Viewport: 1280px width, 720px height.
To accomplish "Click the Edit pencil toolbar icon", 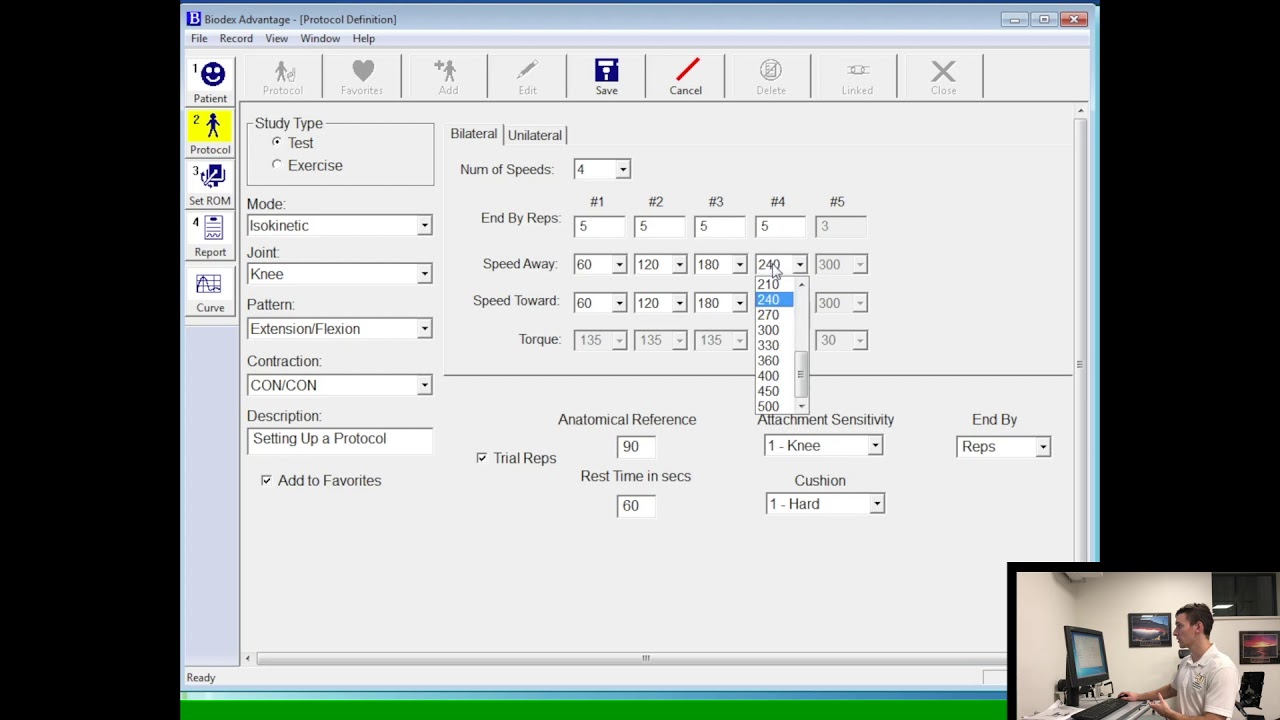I will coord(527,77).
